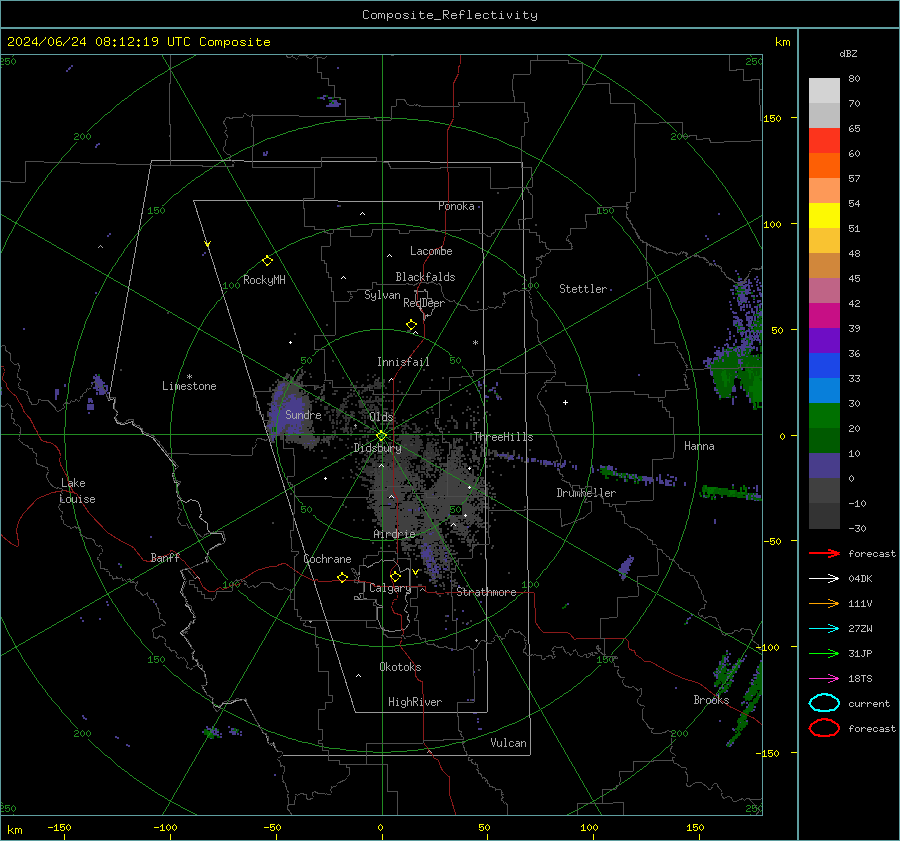Click the dBZ legend heading
The image size is (900, 841).
click(x=848, y=53)
